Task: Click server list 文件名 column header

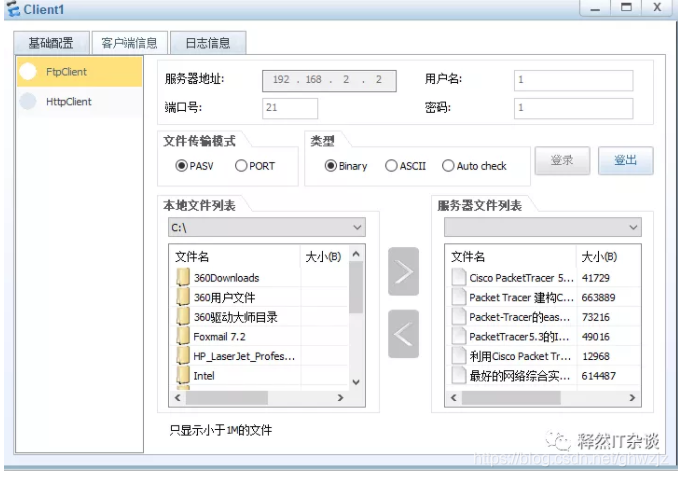Action: [512, 257]
